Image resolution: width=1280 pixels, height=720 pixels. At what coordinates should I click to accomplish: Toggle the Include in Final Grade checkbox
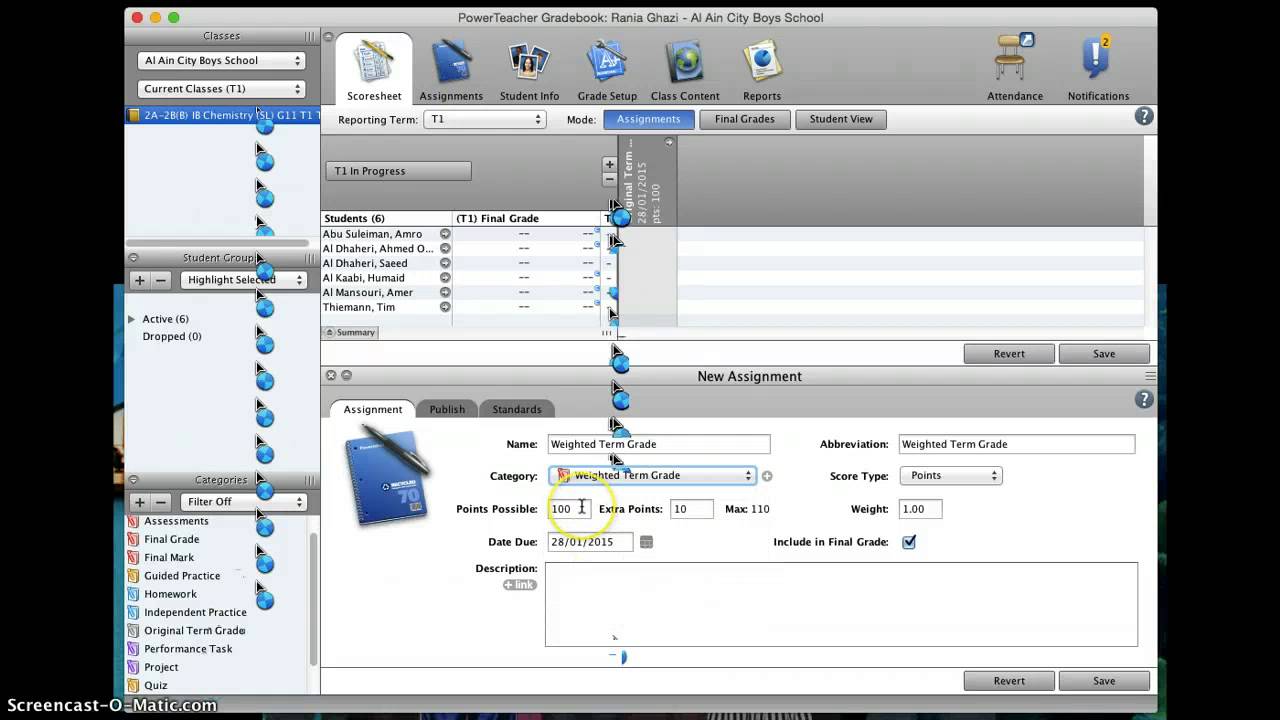click(909, 542)
